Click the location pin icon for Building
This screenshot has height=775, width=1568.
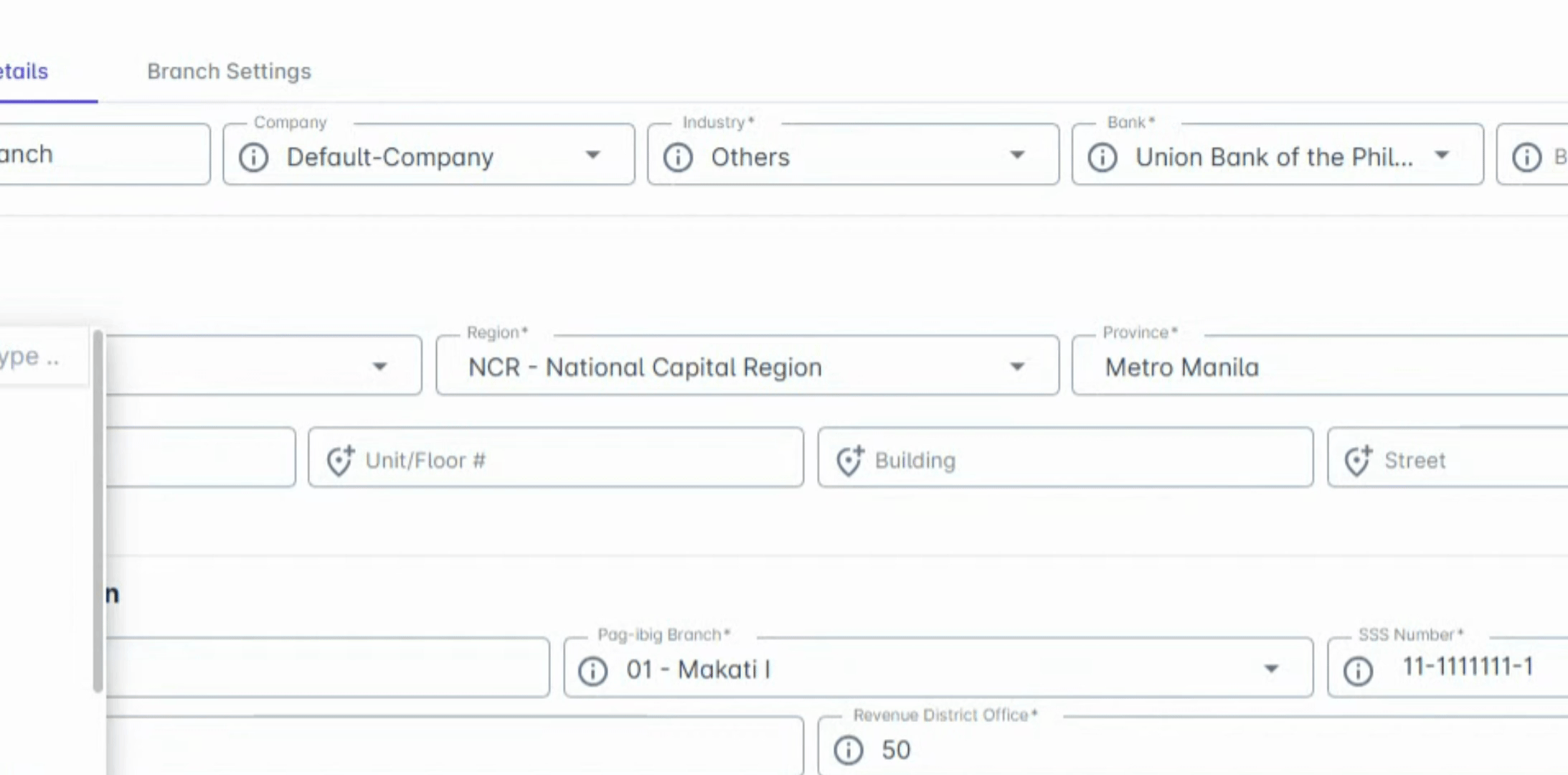pyautogui.click(x=849, y=460)
